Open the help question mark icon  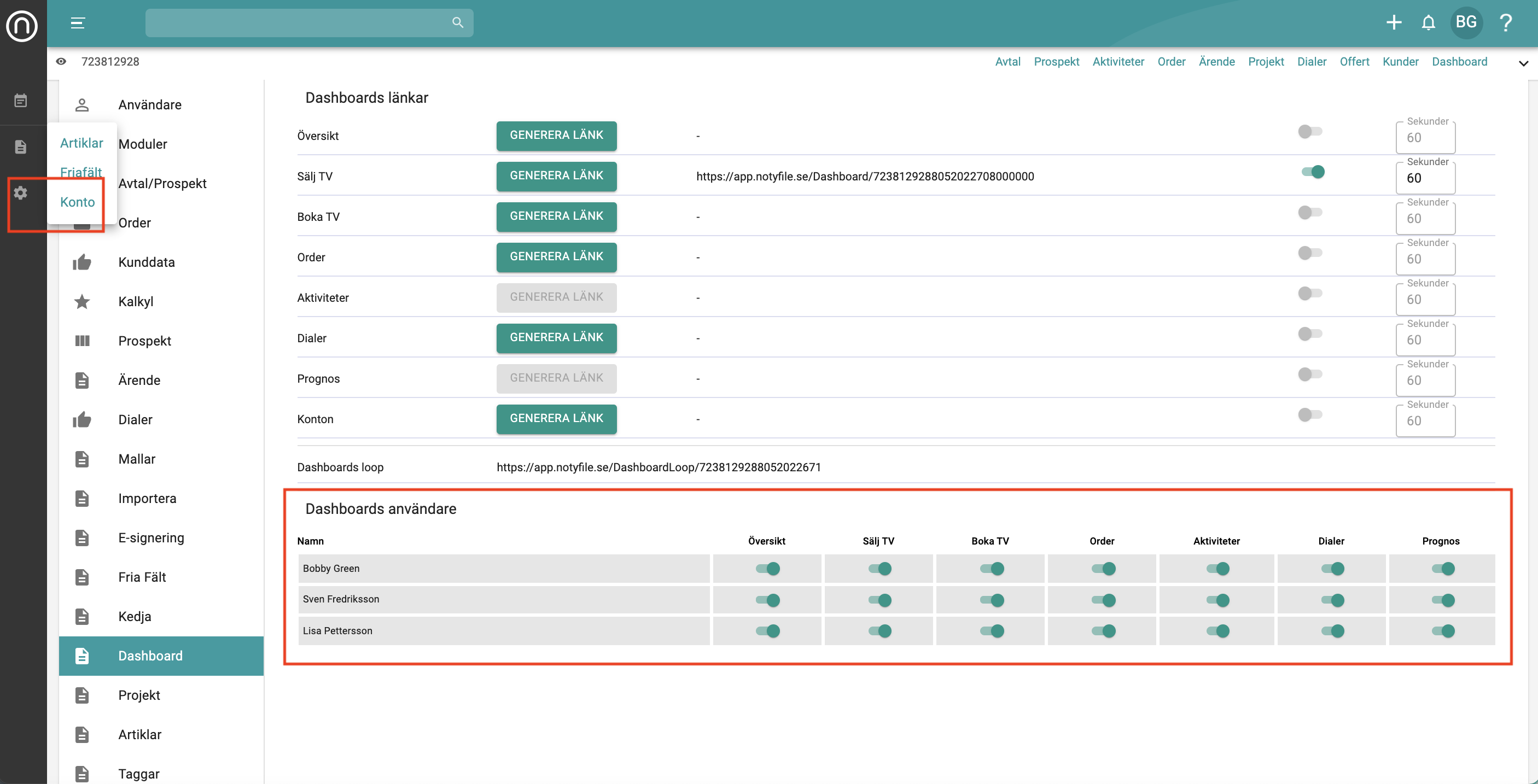[x=1506, y=22]
